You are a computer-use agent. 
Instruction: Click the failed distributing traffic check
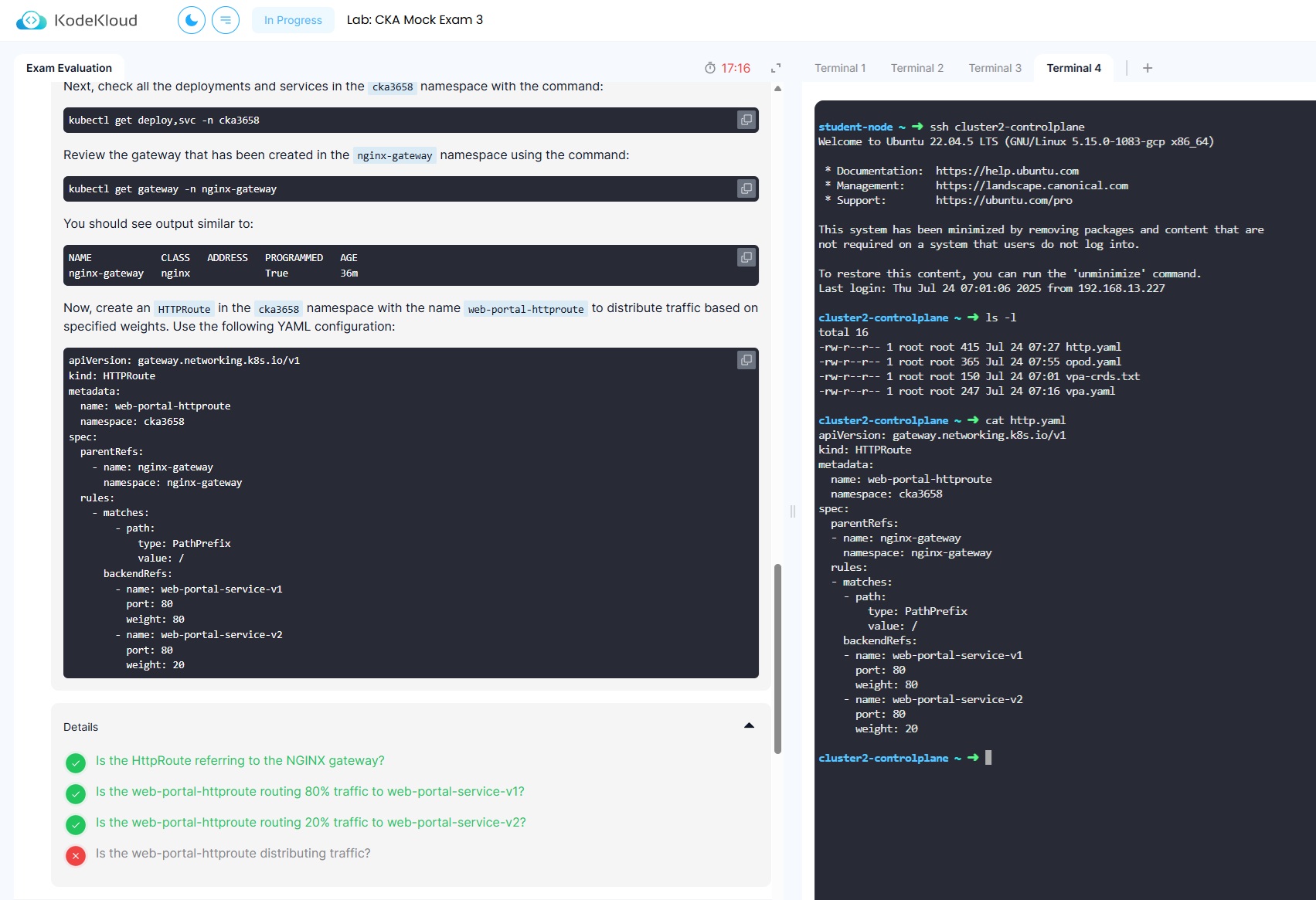coord(233,854)
